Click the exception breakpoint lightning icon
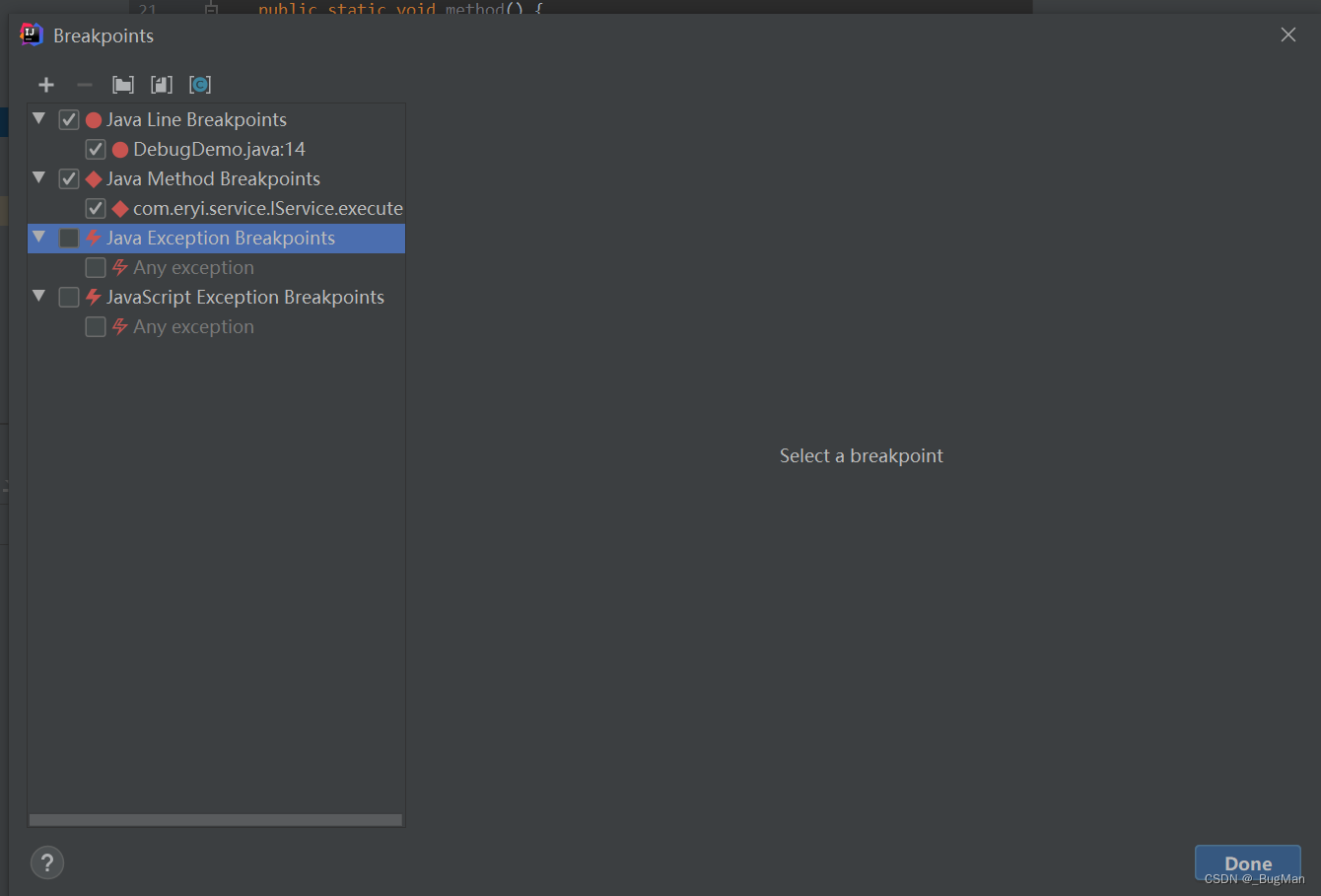 tap(92, 238)
